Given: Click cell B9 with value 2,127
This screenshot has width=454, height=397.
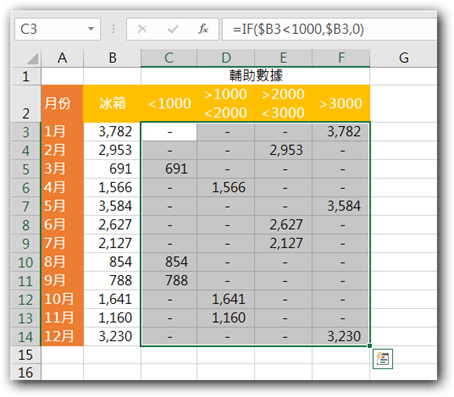Looking at the screenshot, I should pos(112,243).
